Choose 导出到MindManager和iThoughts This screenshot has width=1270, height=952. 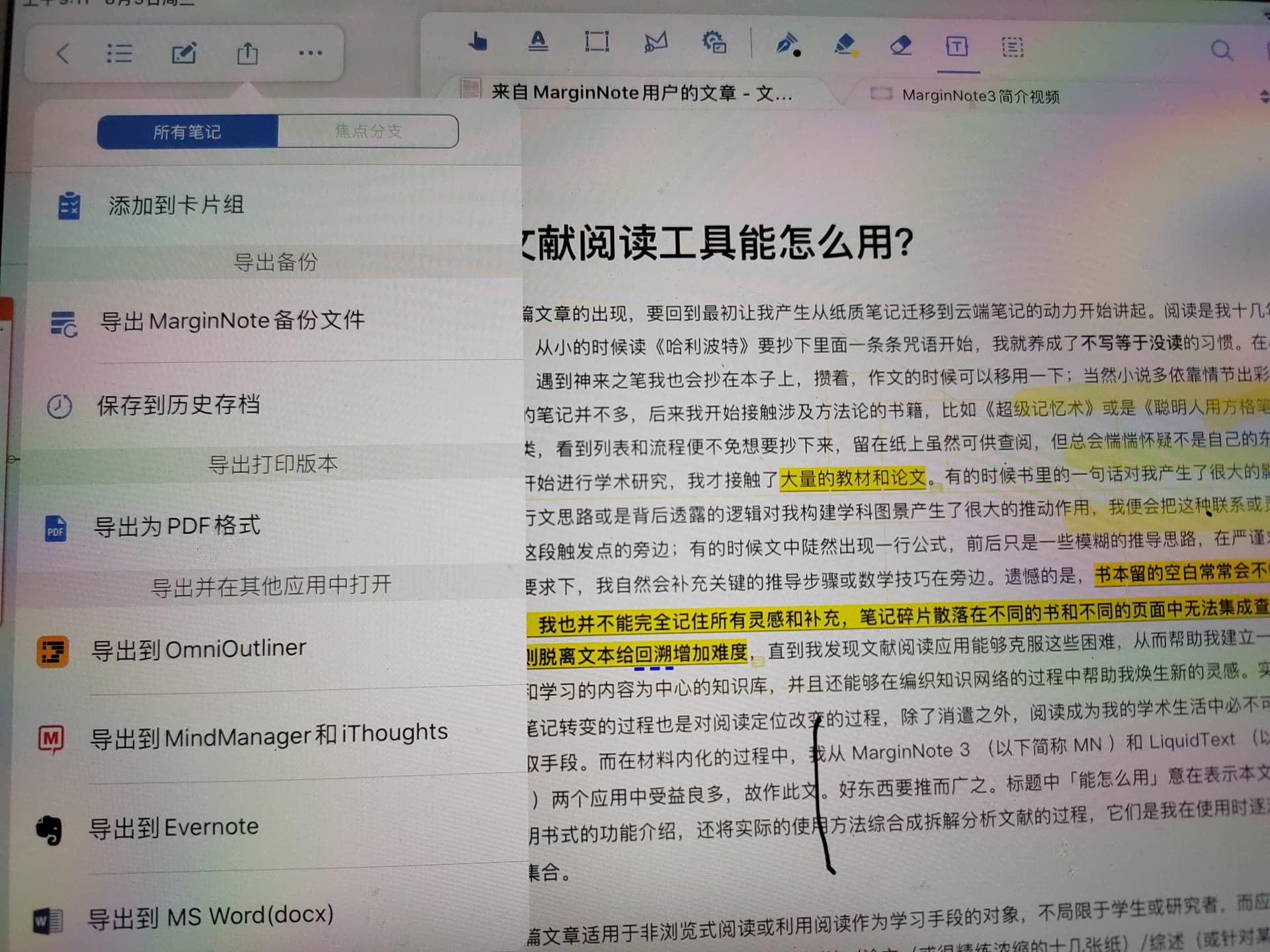[271, 736]
